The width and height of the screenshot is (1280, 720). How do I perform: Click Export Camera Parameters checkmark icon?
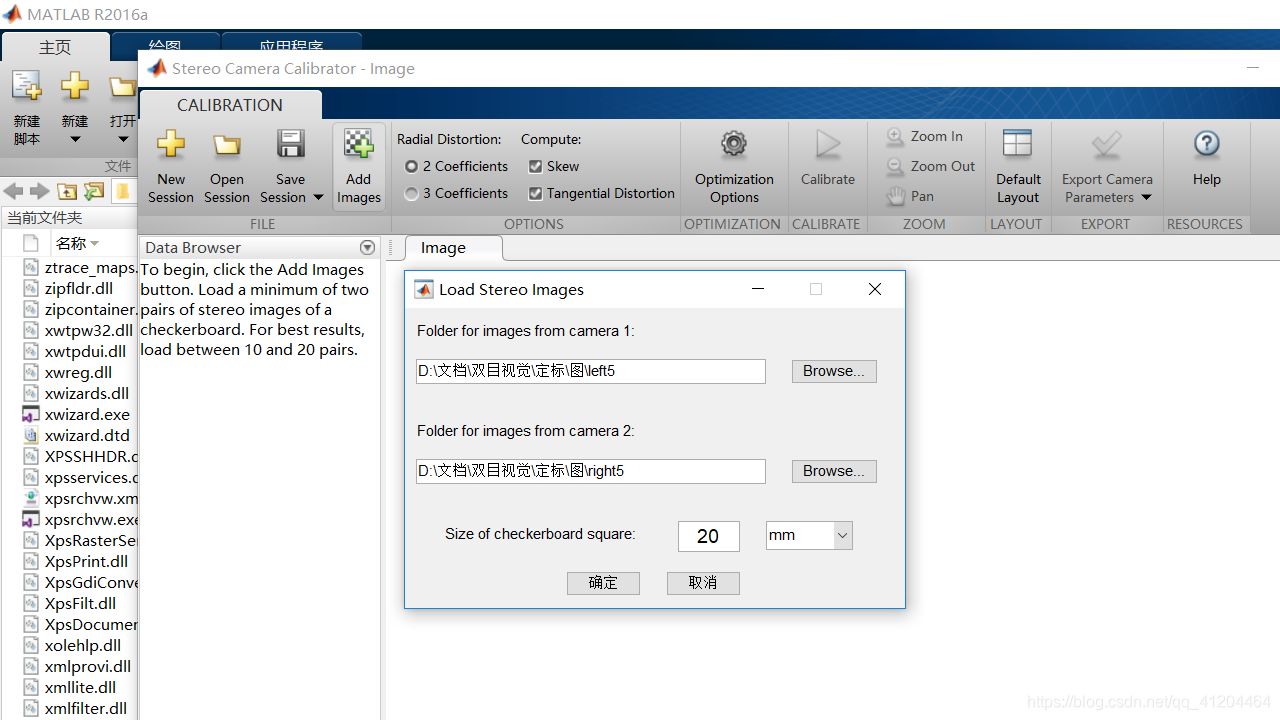tap(1106, 144)
